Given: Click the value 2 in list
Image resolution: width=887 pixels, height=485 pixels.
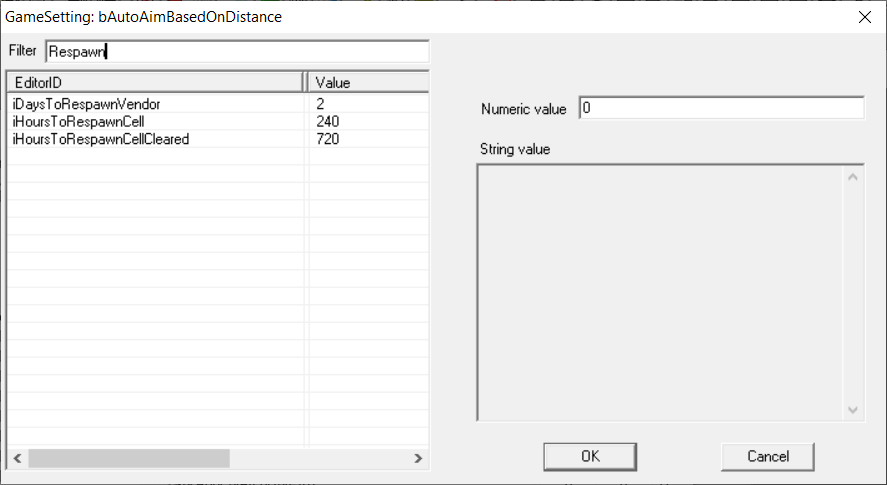Looking at the screenshot, I should (x=320, y=104).
